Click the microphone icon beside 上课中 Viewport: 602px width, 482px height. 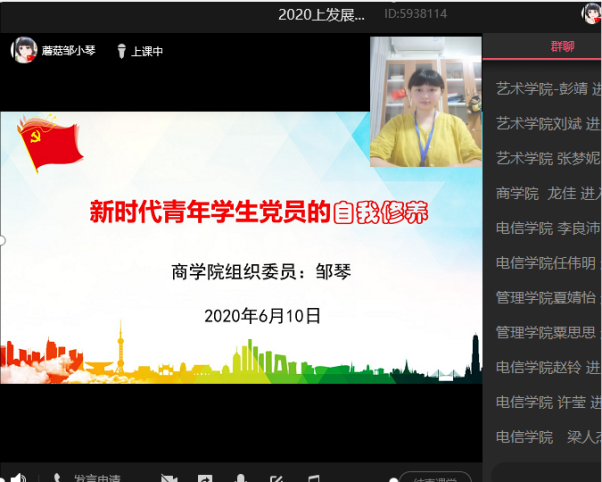(x=121, y=51)
